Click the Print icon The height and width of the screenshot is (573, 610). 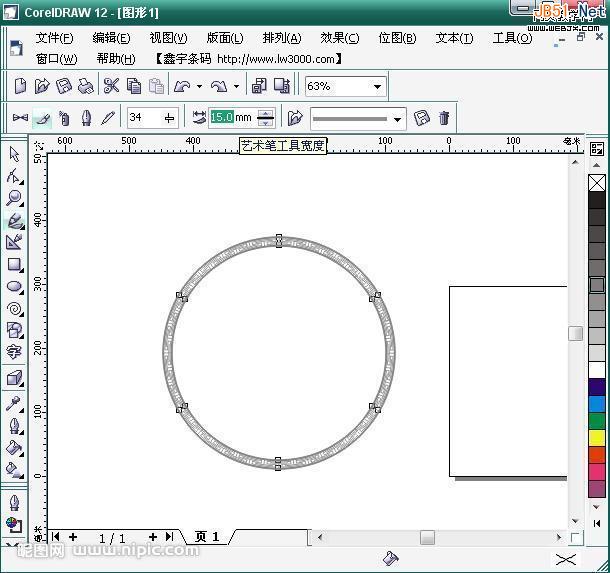[86, 86]
